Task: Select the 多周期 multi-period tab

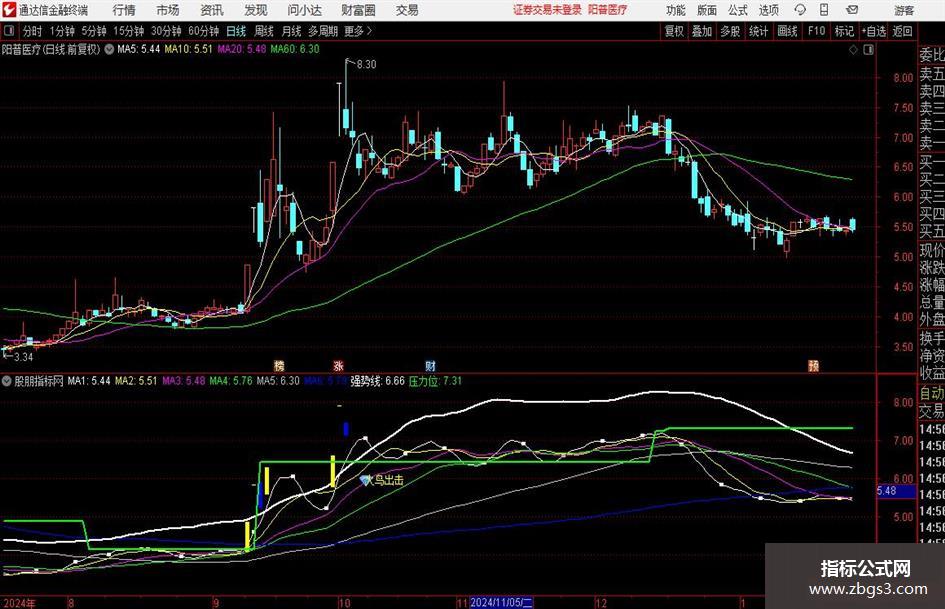Action: click(x=323, y=31)
